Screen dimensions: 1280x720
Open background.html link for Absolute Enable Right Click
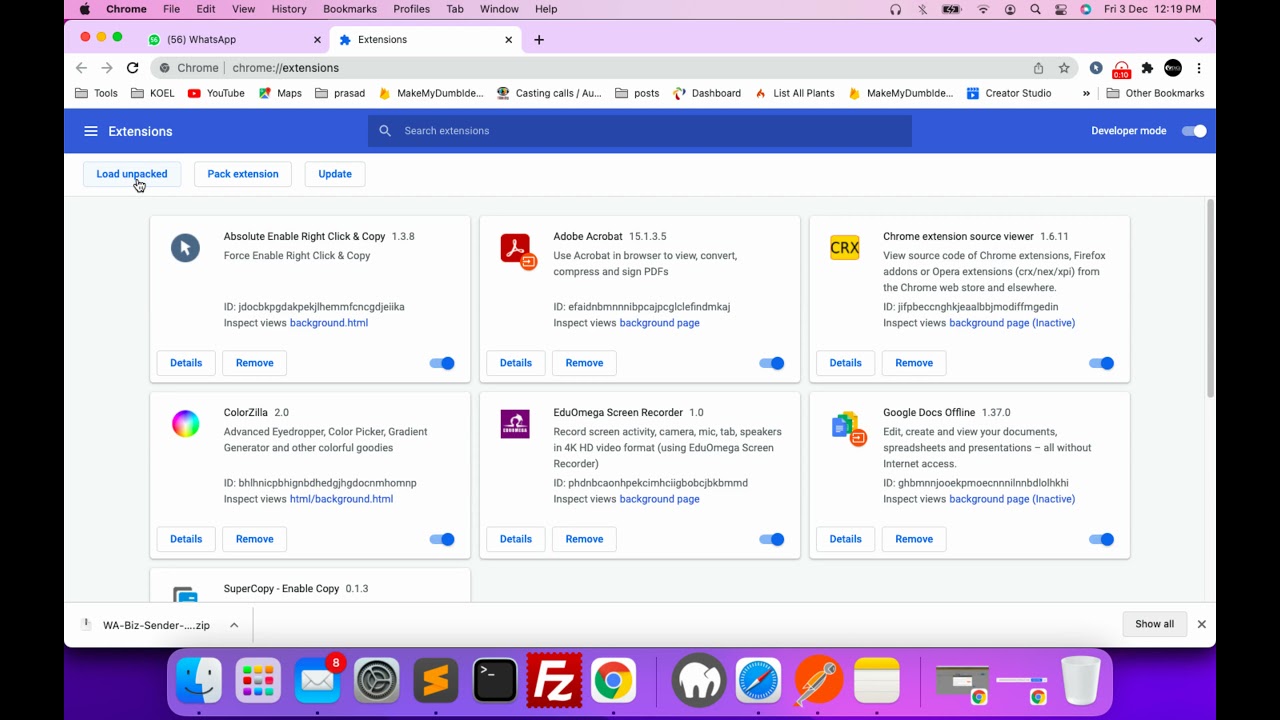pos(329,323)
